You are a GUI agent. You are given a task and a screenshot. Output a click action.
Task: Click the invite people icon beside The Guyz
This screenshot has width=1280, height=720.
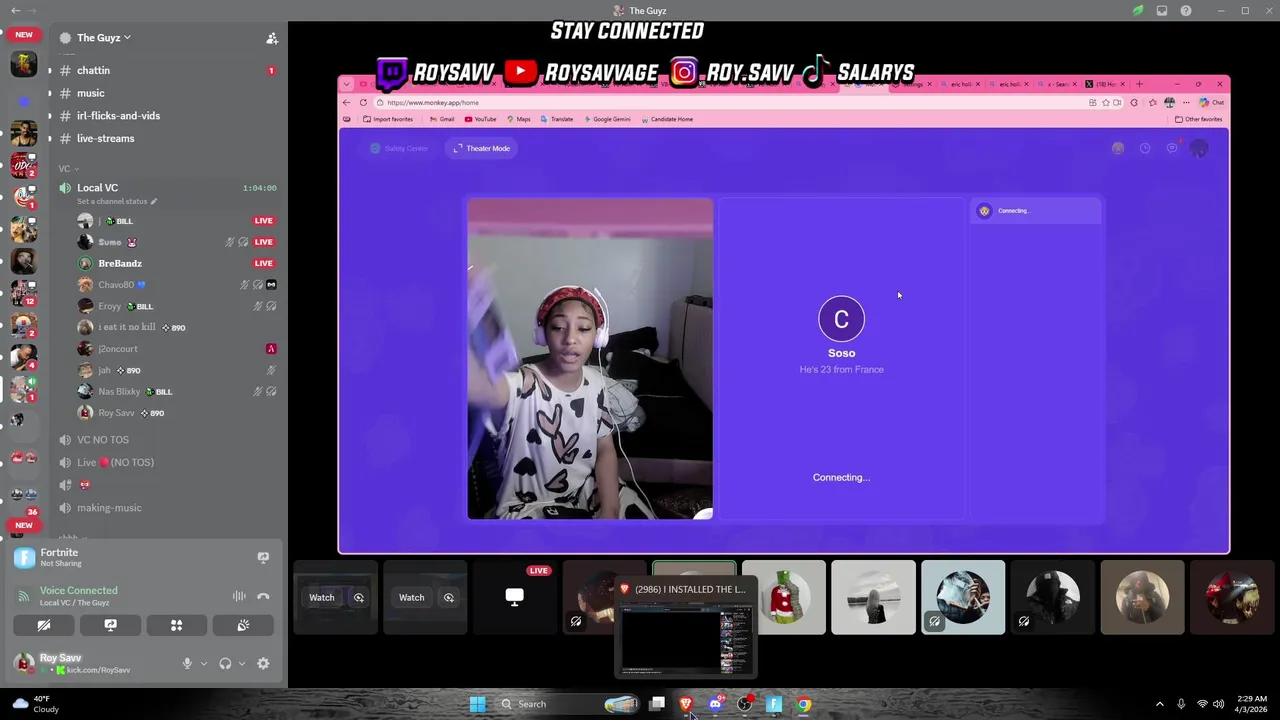pos(271,38)
